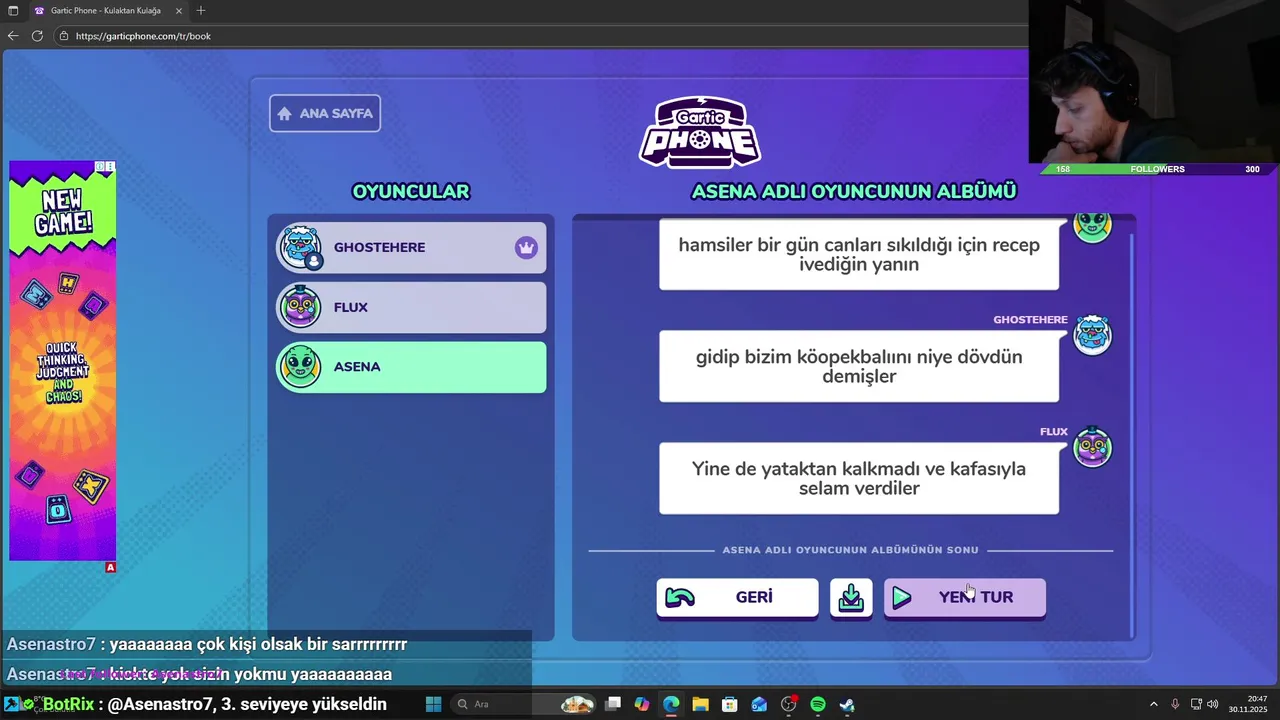Click the GERİ back button

coord(737,597)
